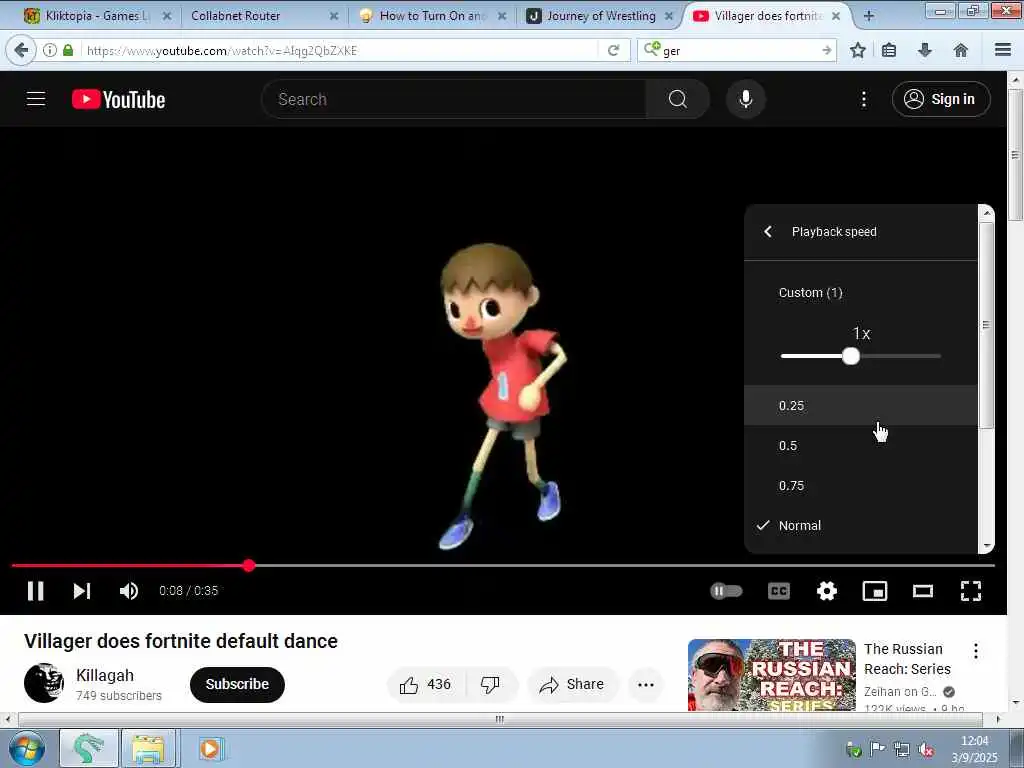The image size is (1024, 768).
Task: Start voice search with microphone icon
Action: tap(745, 99)
